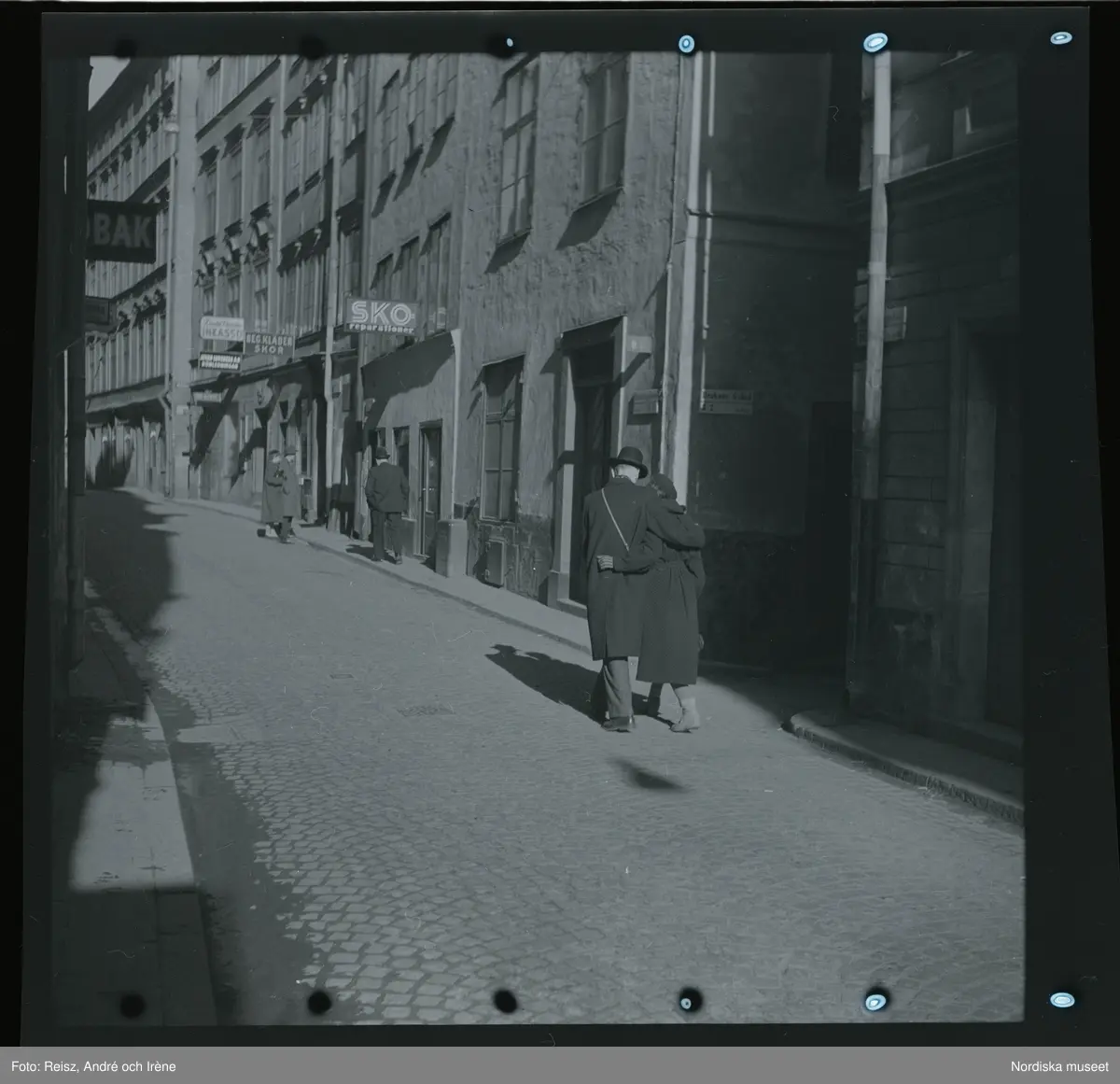Select the two distant pedestrians near shops

(280, 495)
